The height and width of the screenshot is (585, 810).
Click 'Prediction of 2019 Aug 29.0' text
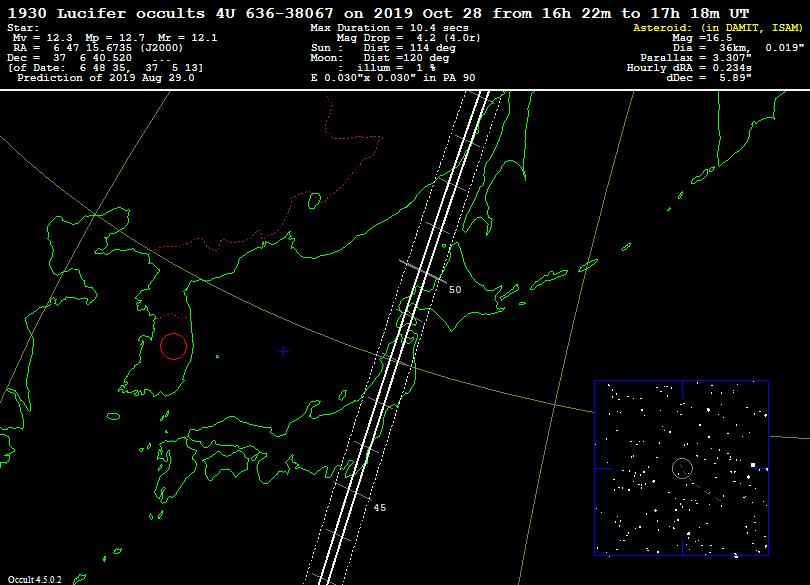tap(106, 78)
